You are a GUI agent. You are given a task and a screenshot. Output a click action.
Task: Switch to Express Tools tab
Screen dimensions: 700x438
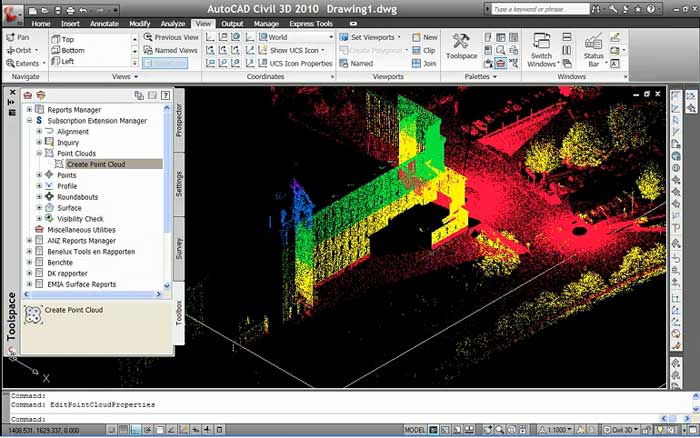point(311,24)
